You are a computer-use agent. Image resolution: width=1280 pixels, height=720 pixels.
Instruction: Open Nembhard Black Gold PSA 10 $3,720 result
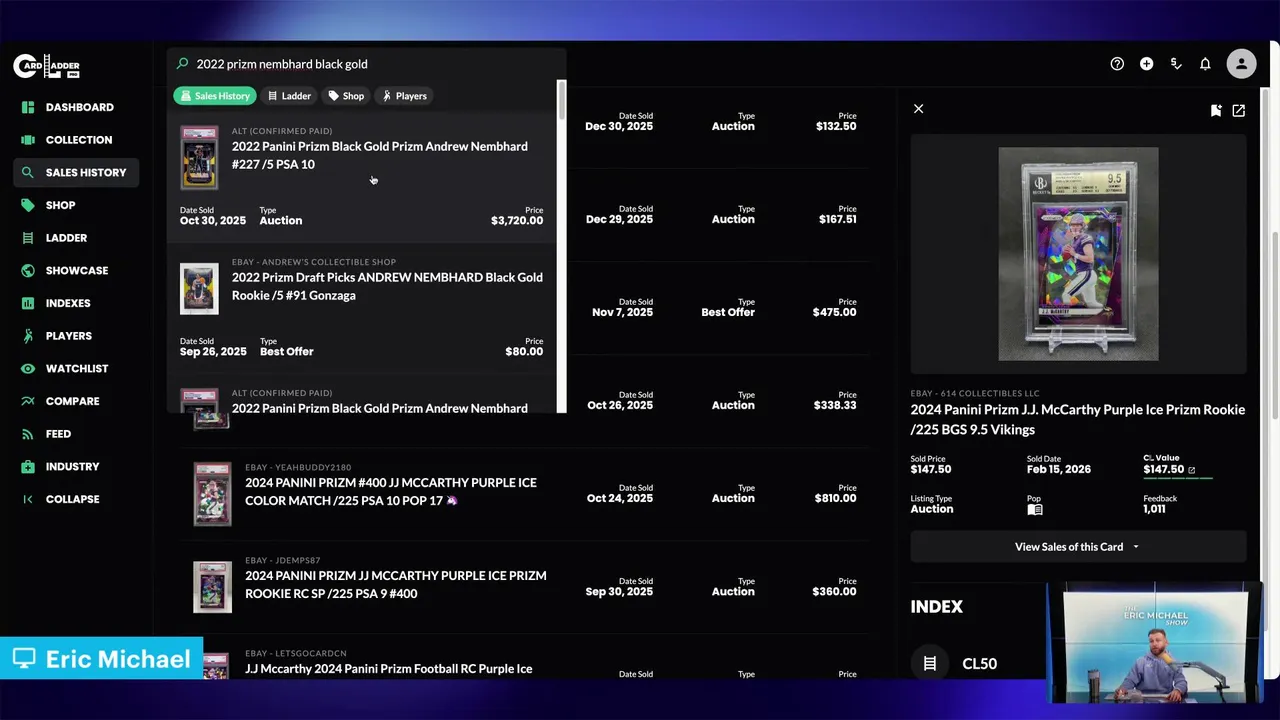pyautogui.click(x=361, y=177)
